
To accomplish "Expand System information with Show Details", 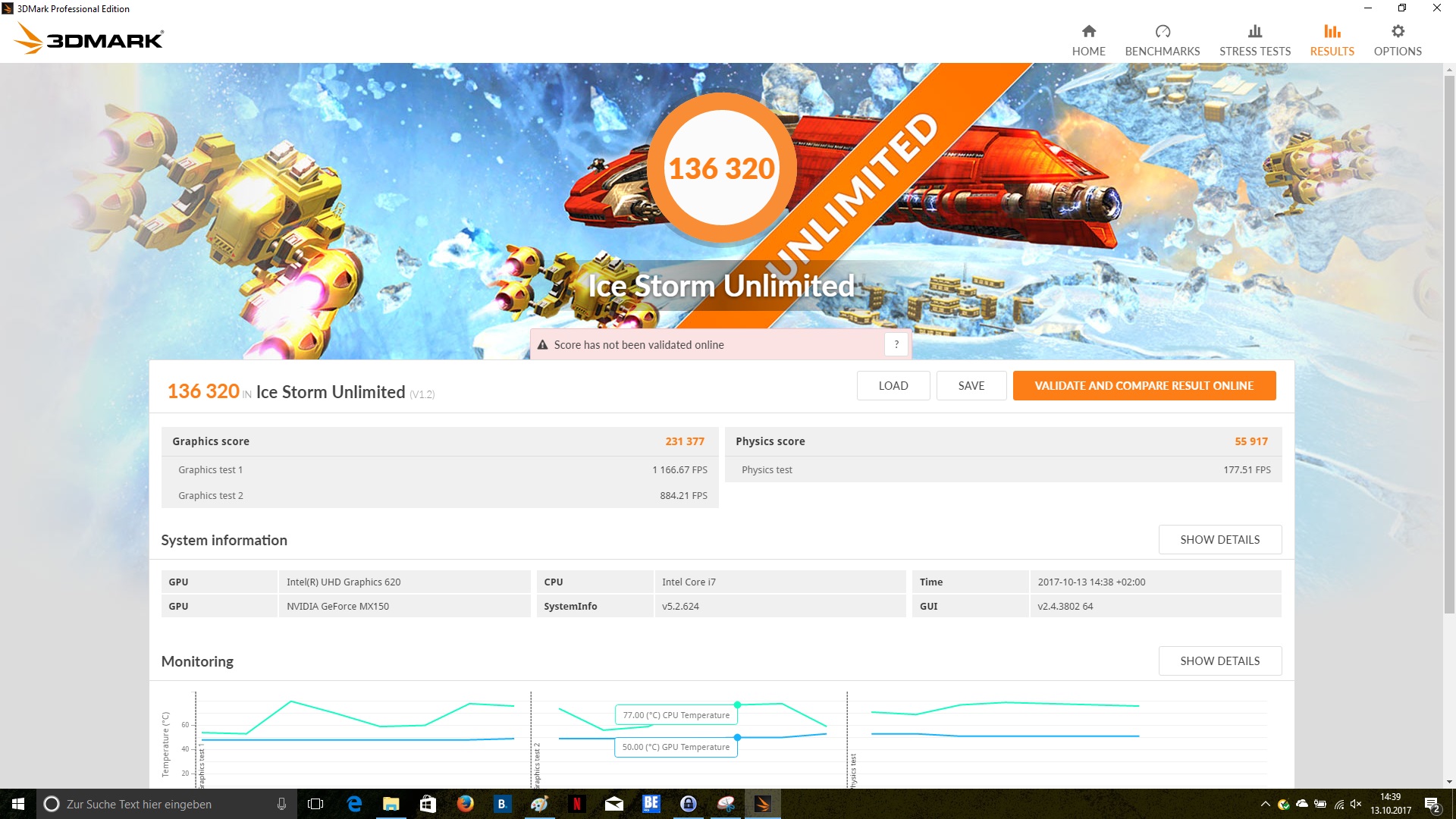I will (1219, 539).
